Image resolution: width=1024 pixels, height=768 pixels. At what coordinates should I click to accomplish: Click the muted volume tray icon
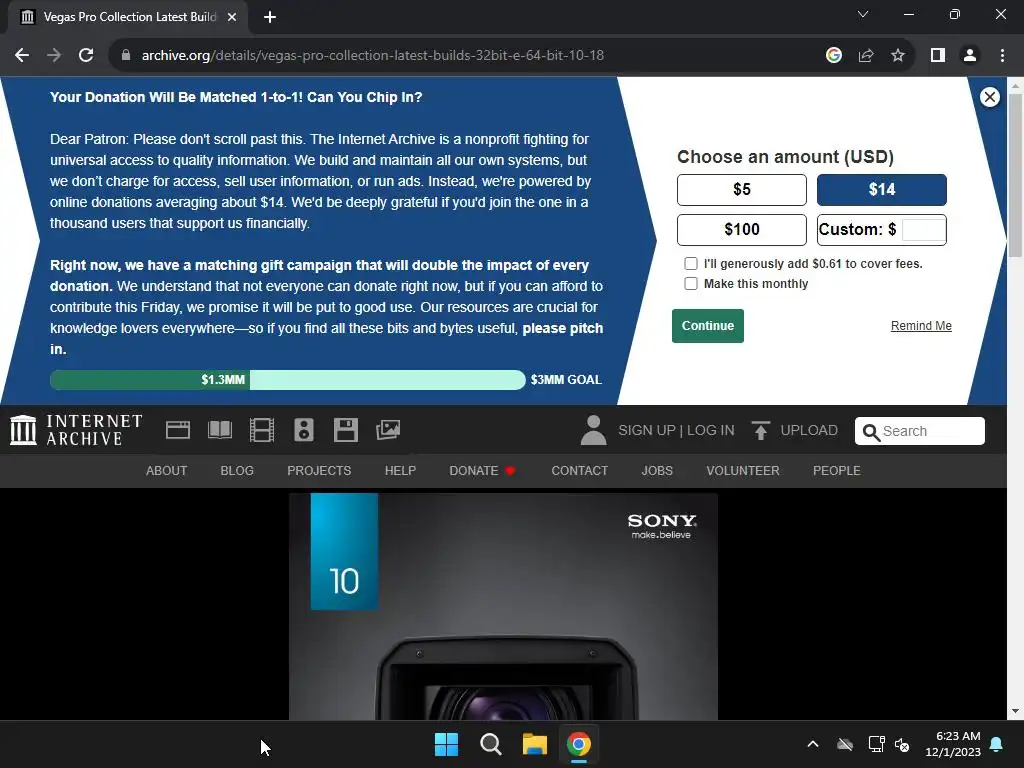pos(903,744)
